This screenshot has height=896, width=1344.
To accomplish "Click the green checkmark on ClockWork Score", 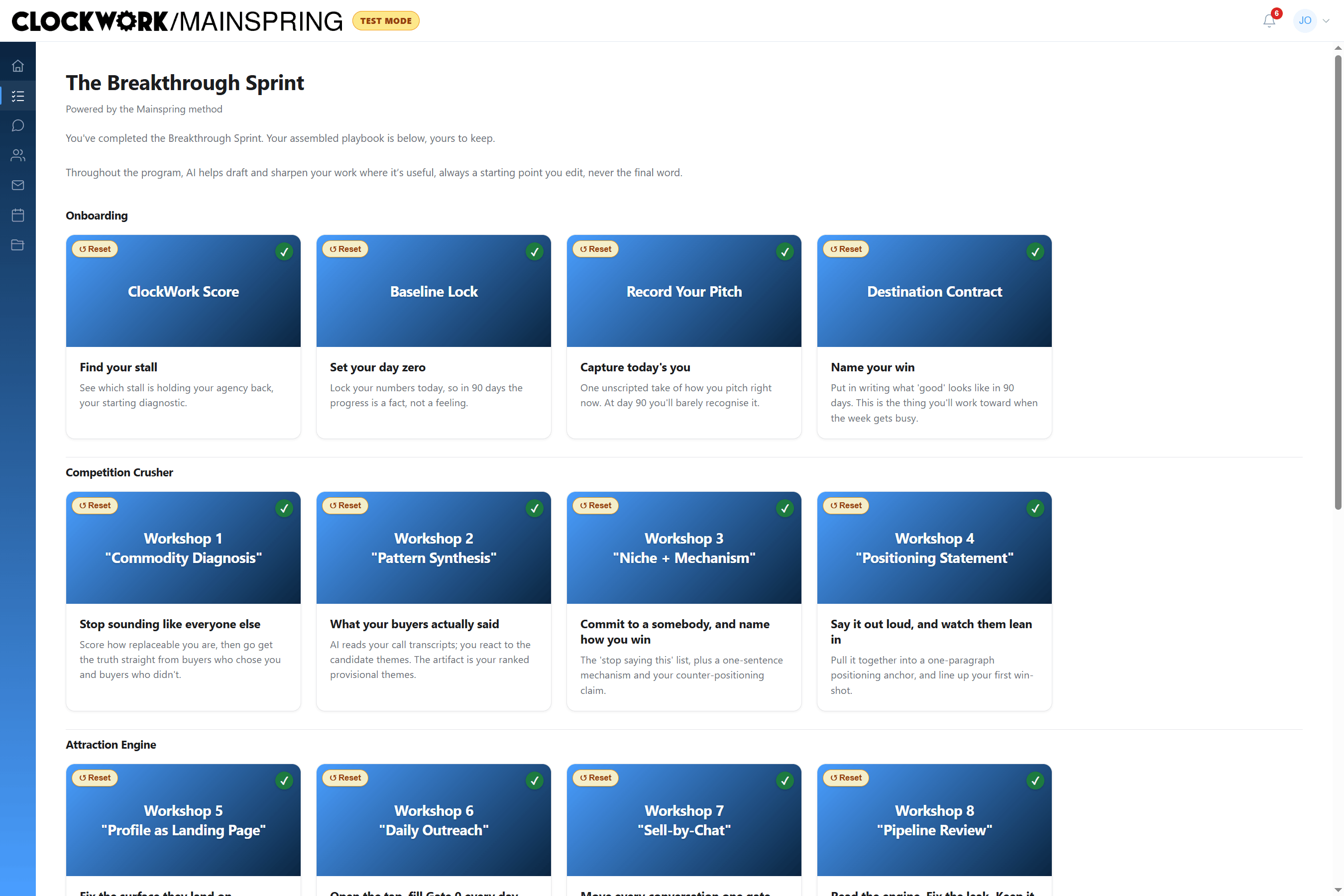I will (x=284, y=251).
